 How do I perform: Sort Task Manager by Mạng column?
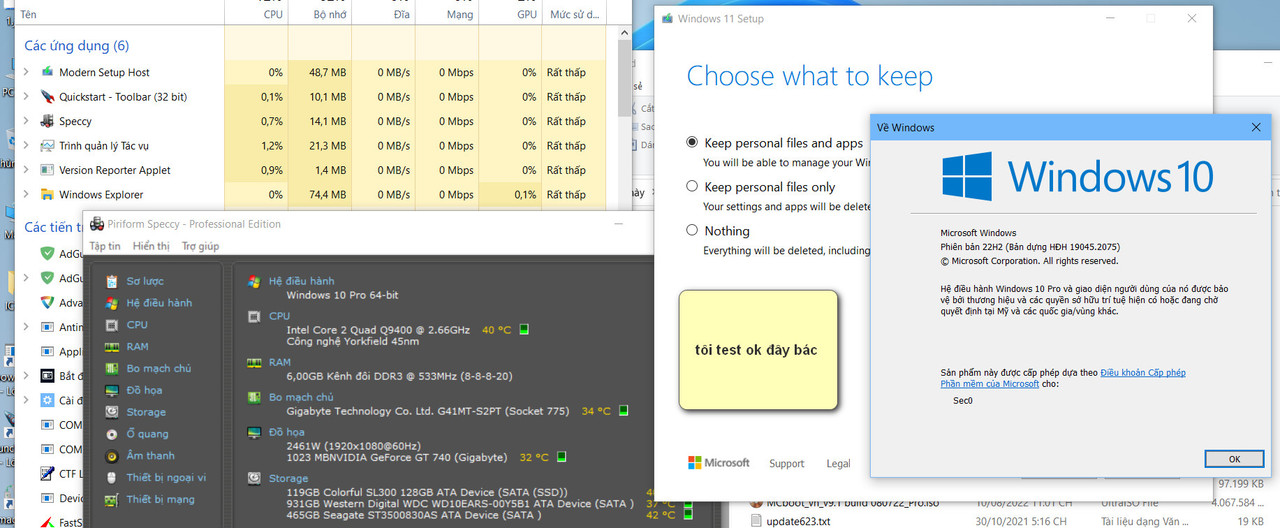pyautogui.click(x=447, y=13)
